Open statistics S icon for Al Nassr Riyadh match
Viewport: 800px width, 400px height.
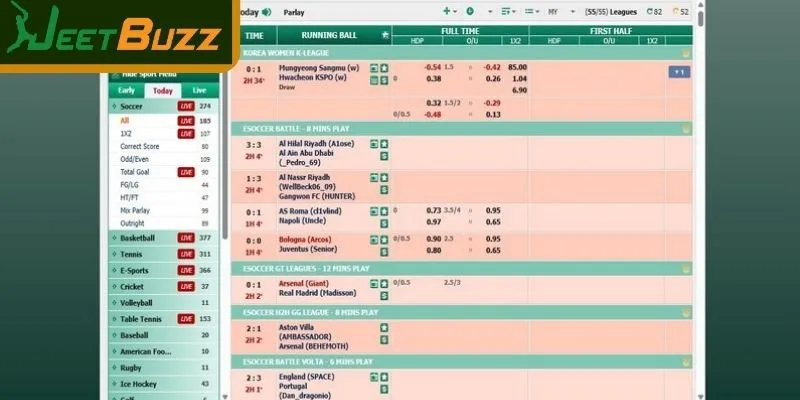[384, 190]
